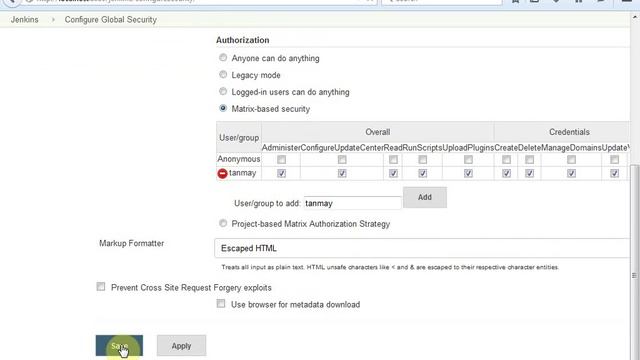The image size is (640, 360).
Task: Uncheck RunScripts for tanmay
Action: click(x=422, y=173)
